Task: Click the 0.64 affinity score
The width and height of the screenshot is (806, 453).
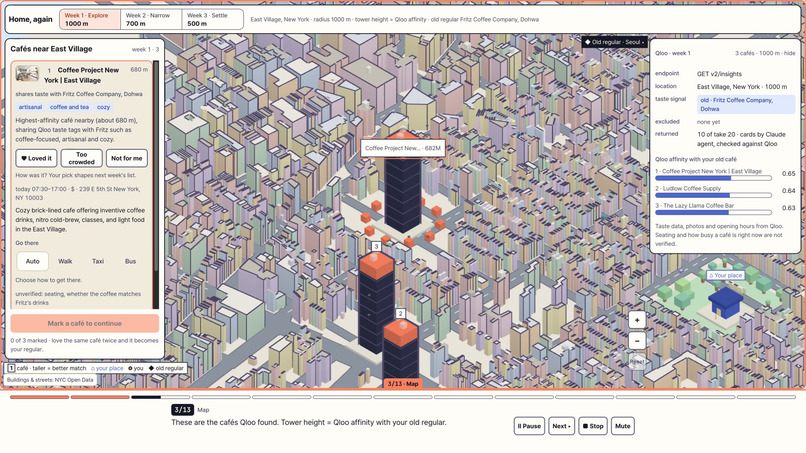Action: (789, 191)
